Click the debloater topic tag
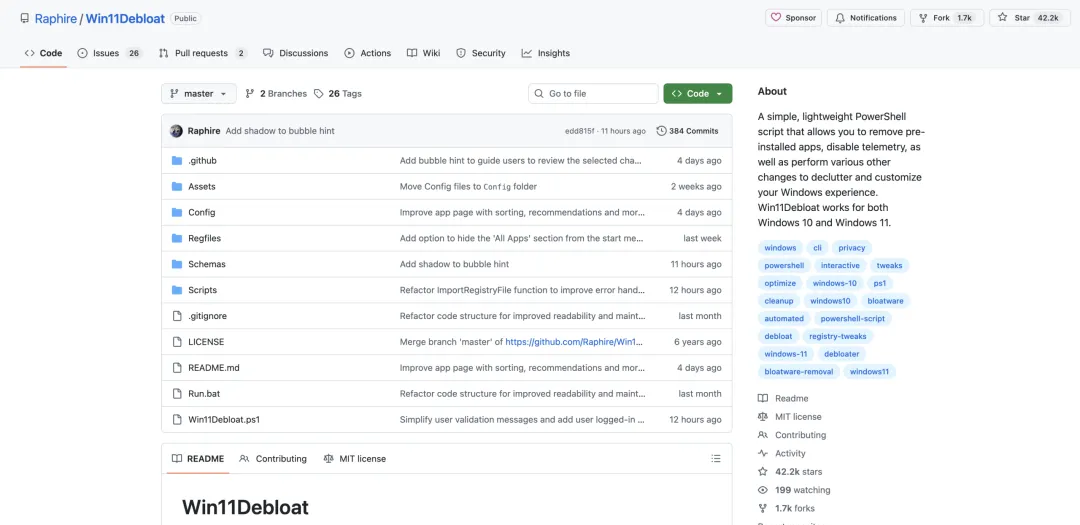This screenshot has height=525, width=1080. [842, 354]
